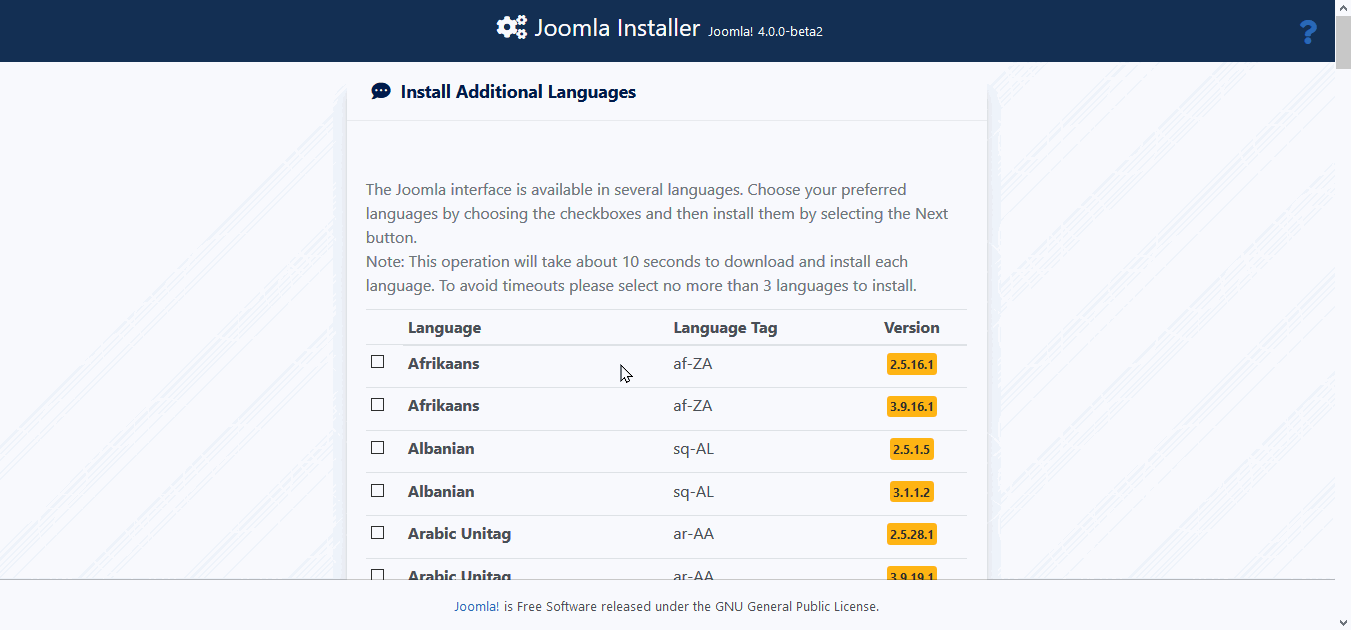Click the Install Additional Languages heading

[x=518, y=92]
